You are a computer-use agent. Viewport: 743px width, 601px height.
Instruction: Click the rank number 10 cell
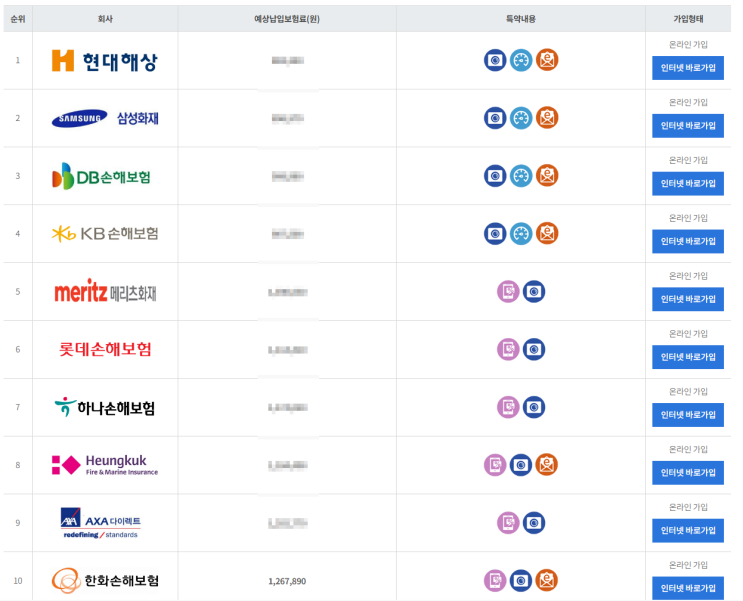pos(18,581)
